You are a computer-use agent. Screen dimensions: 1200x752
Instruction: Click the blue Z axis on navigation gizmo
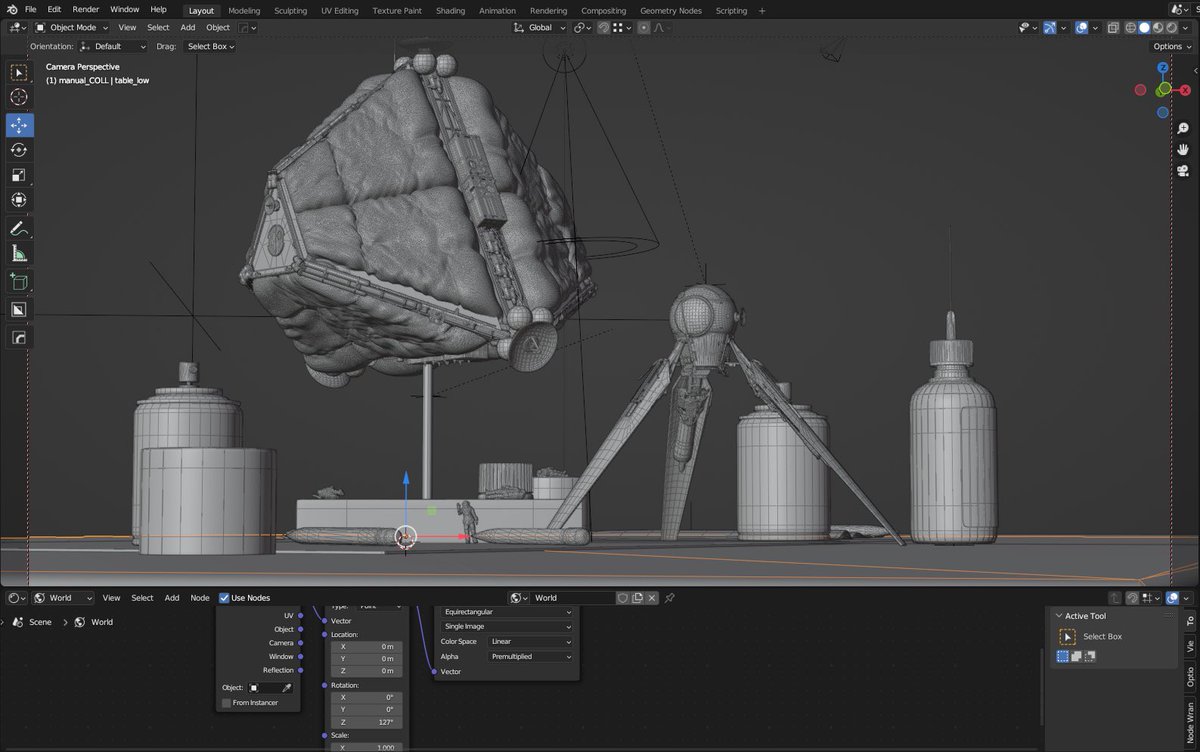click(x=1163, y=68)
